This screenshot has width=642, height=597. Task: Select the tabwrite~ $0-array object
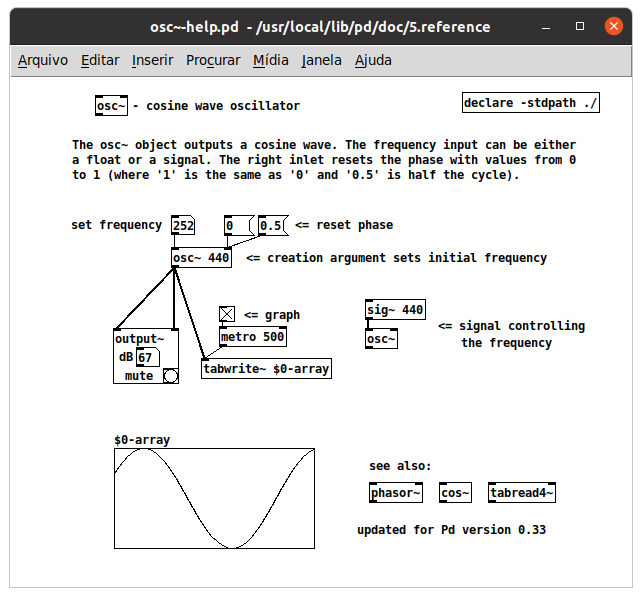tap(266, 369)
